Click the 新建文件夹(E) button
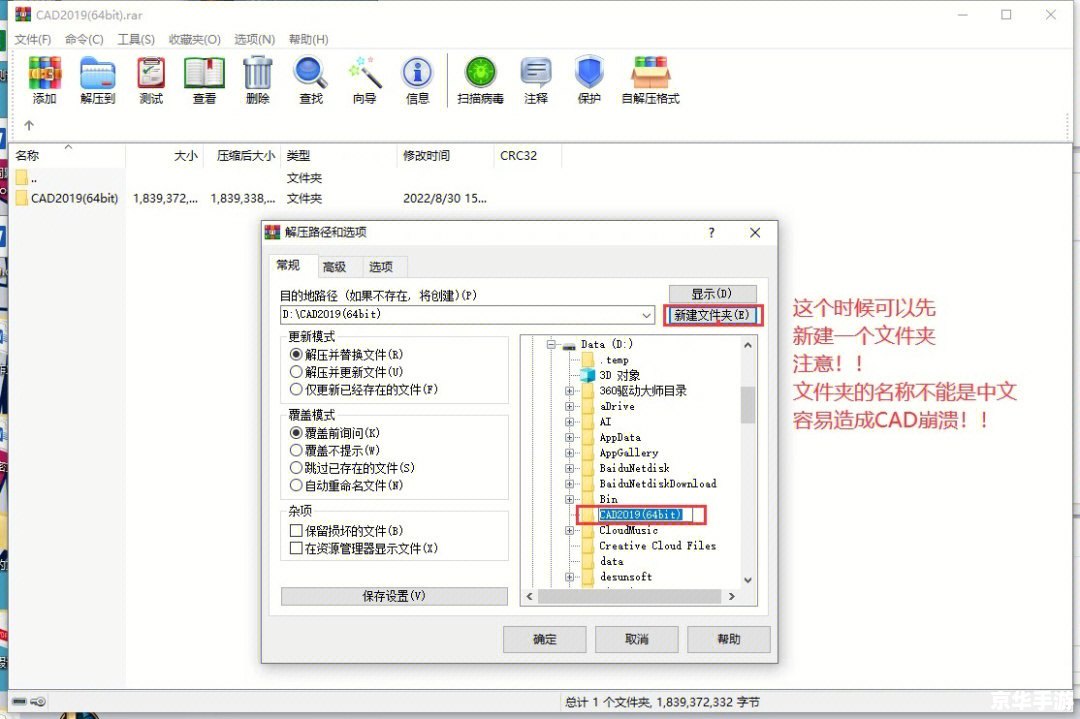The image size is (1080, 719). coord(712,315)
